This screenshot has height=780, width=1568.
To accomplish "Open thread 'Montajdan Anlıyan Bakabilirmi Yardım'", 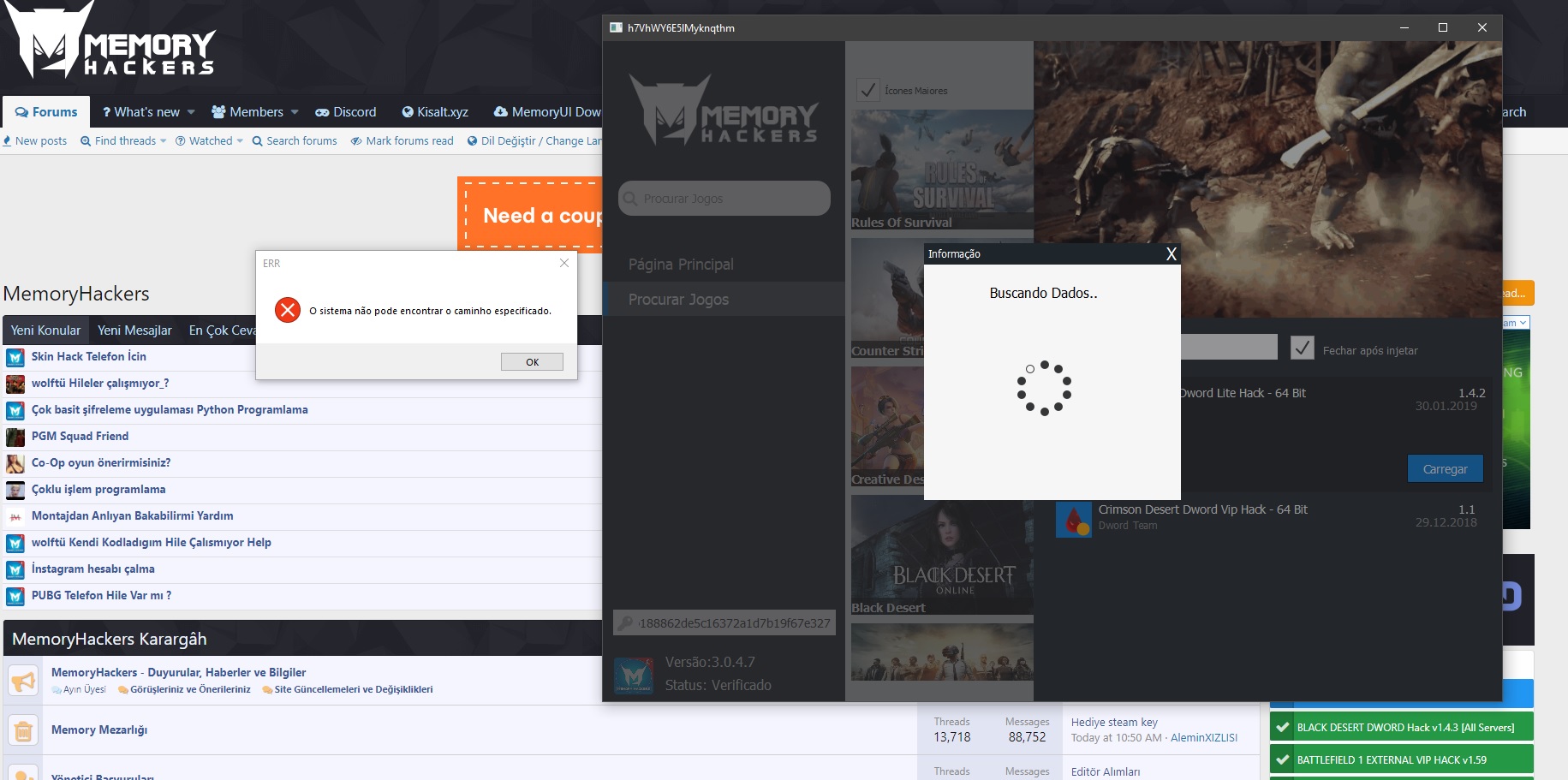I will pos(133,516).
